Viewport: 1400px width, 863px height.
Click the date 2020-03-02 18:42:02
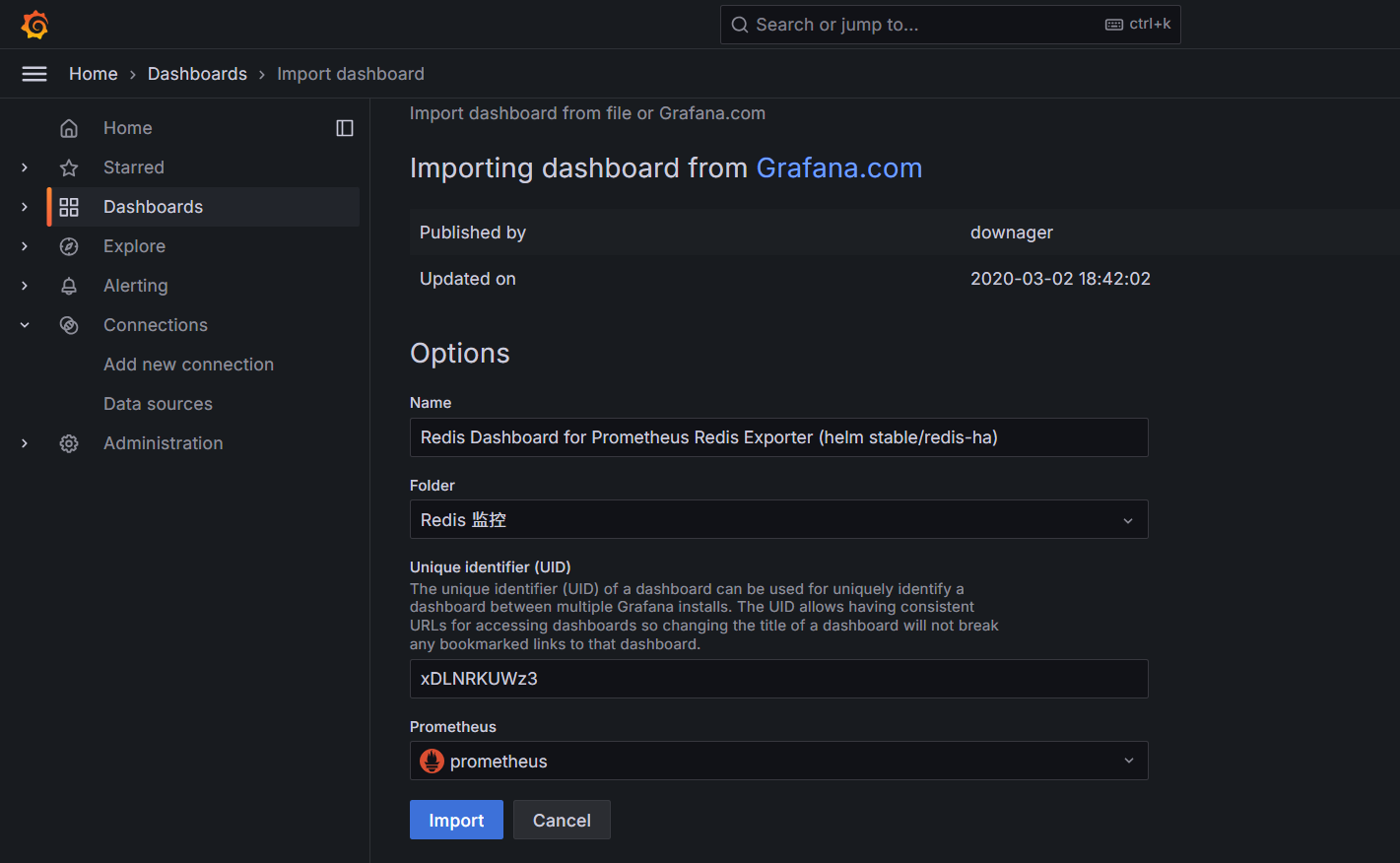coord(1060,279)
